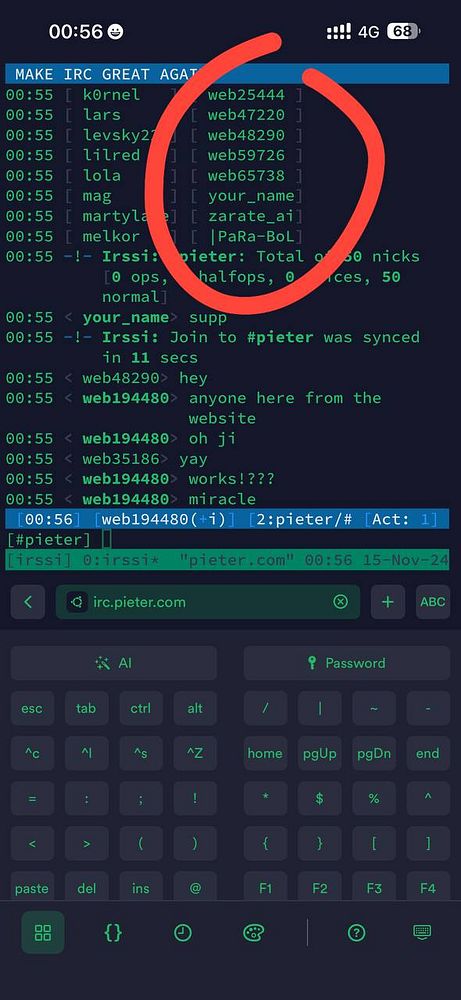Screen dimensions: 461x1000
Task: Open the curly braces snippets icon
Action: [x=113, y=932]
